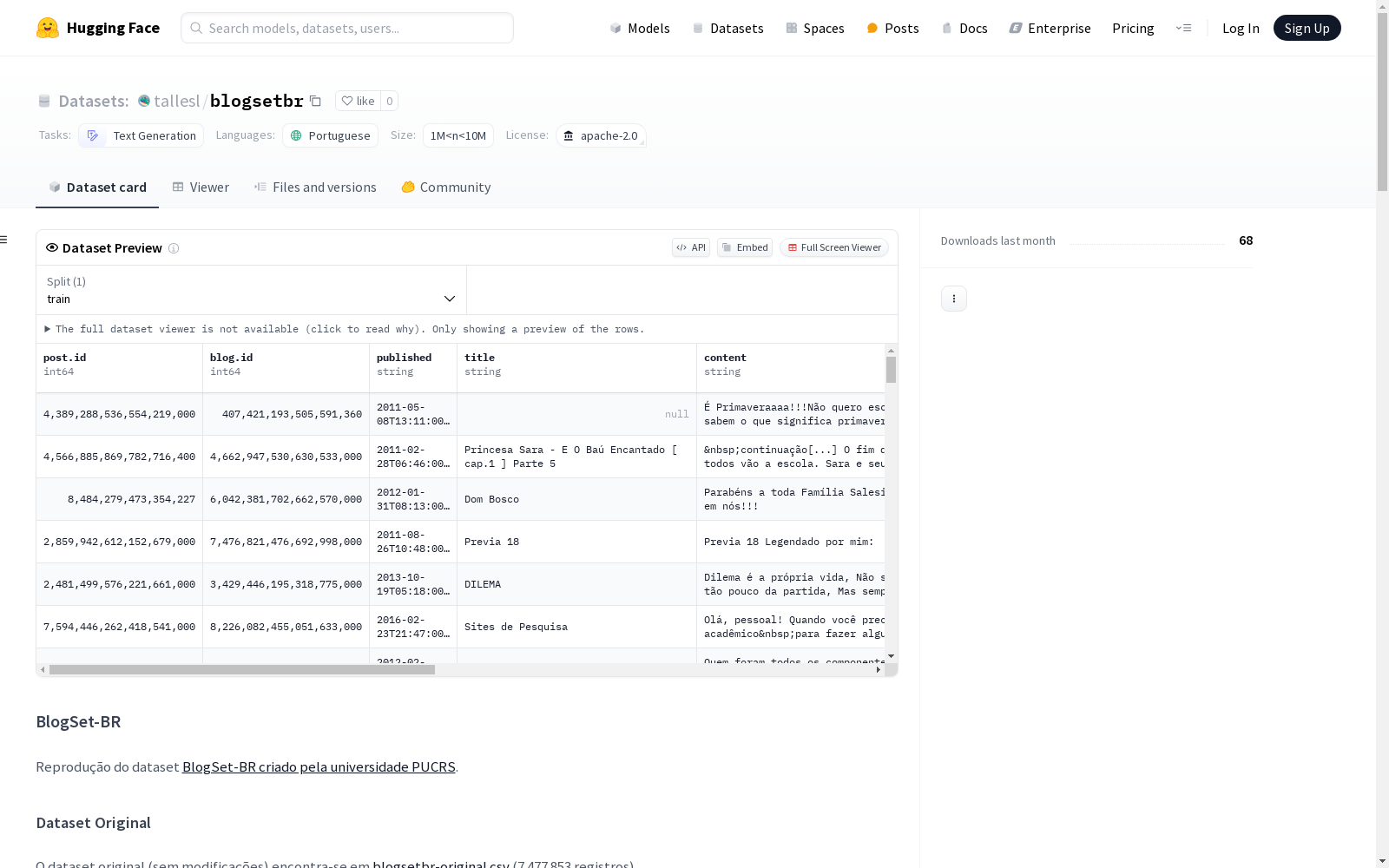Click the Text Generation task icon

click(x=93, y=135)
